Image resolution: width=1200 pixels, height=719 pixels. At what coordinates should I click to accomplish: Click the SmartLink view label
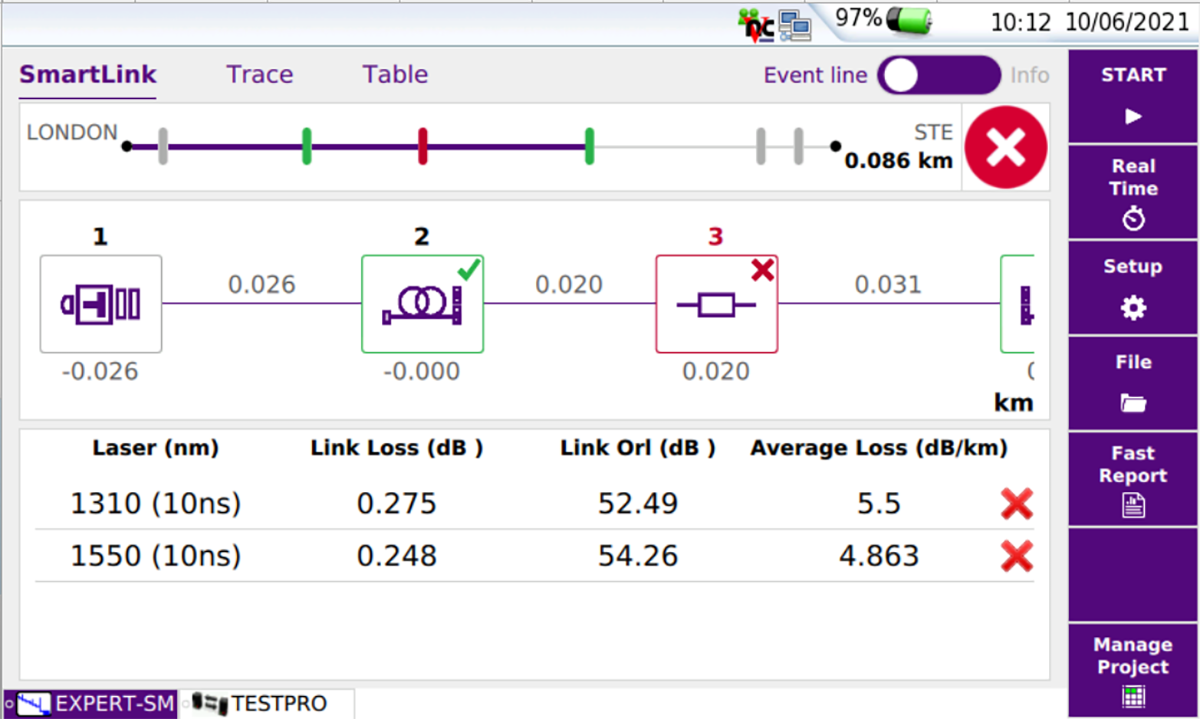click(x=87, y=74)
